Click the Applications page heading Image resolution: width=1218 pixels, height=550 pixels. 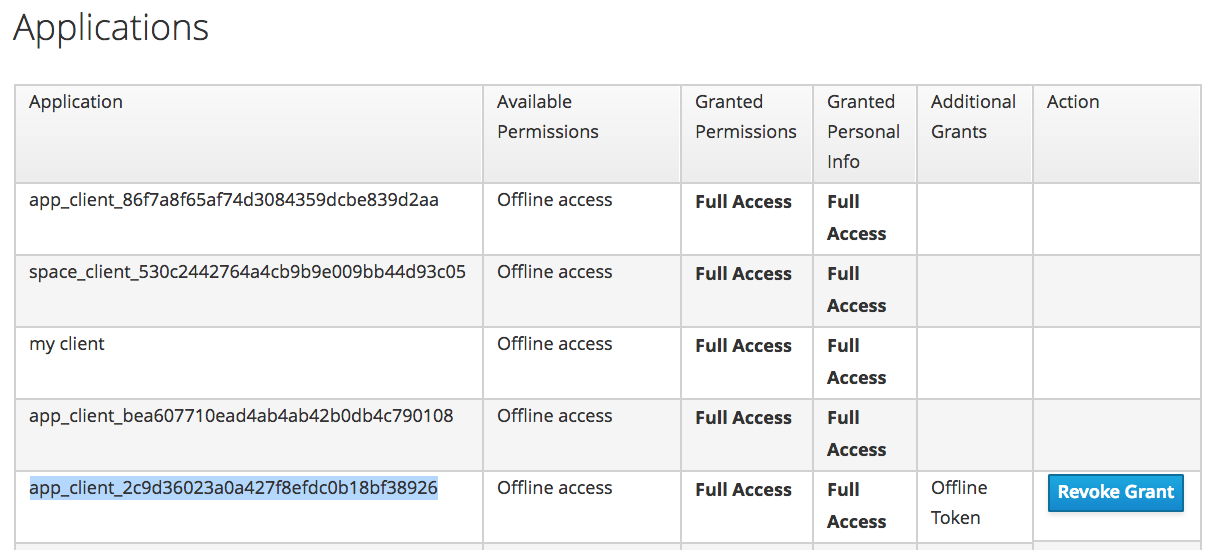[x=111, y=27]
